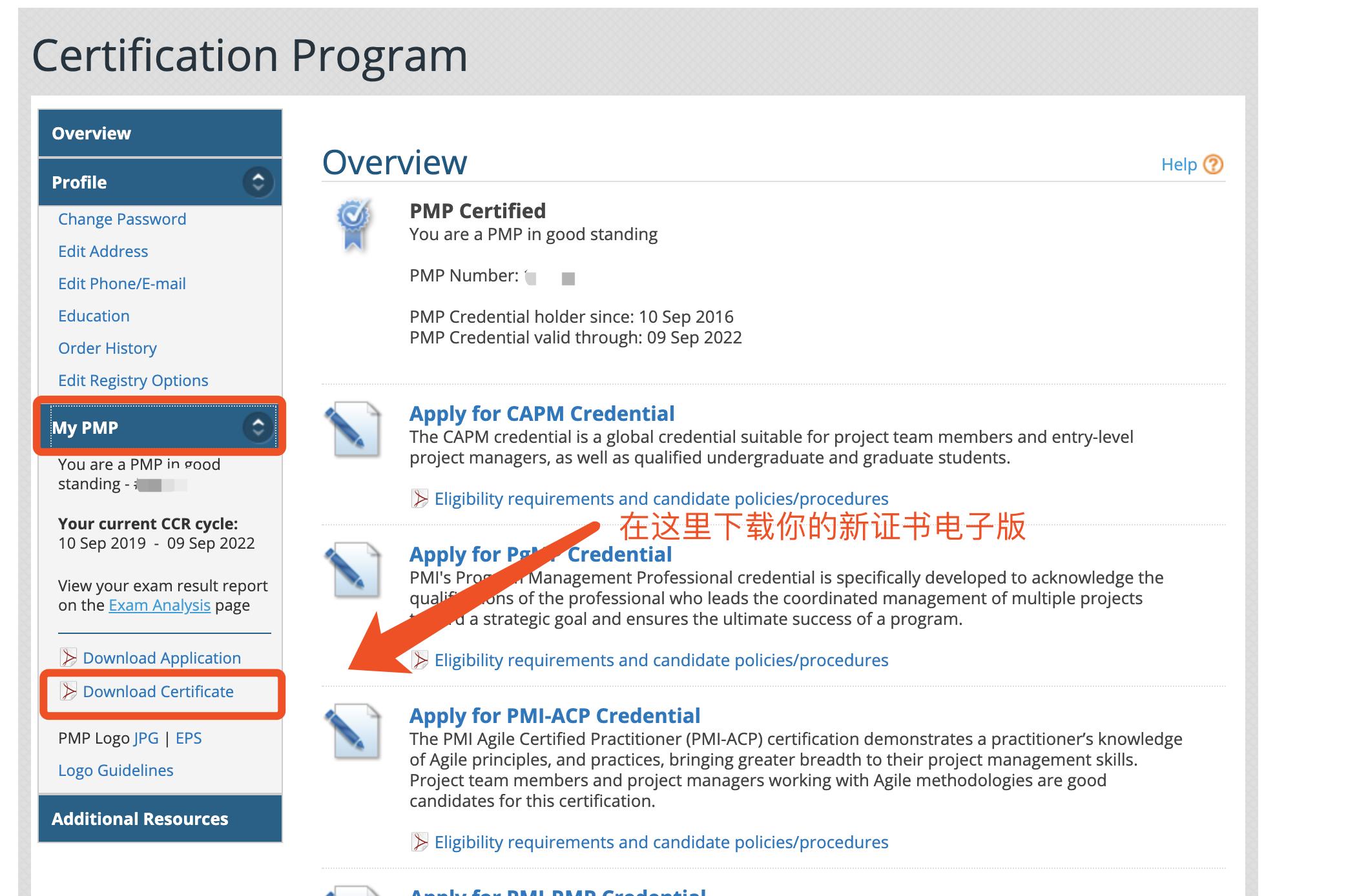This screenshot has width=1368, height=896.
Task: Open the Apply for CAPM Credential heading link
Action: [541, 414]
